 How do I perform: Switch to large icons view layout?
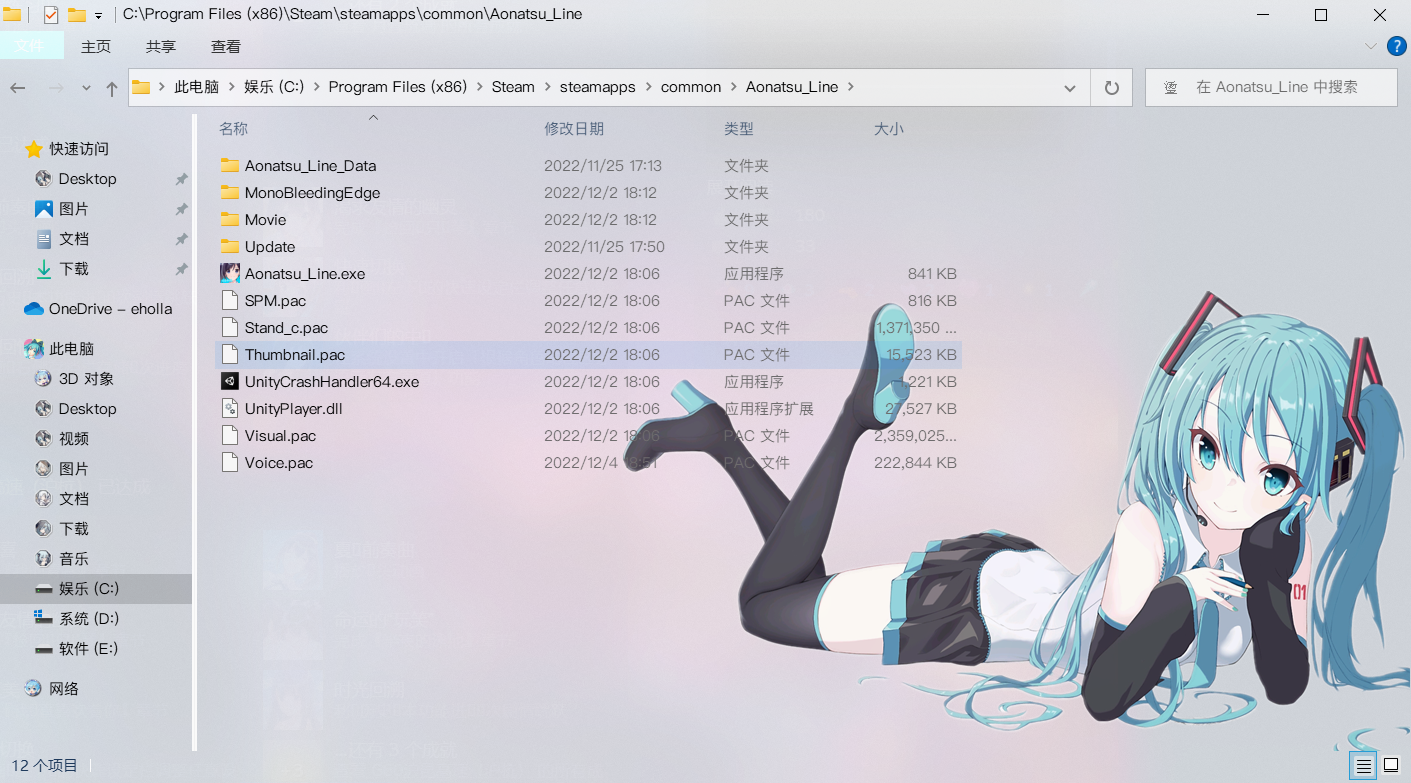click(x=1391, y=766)
